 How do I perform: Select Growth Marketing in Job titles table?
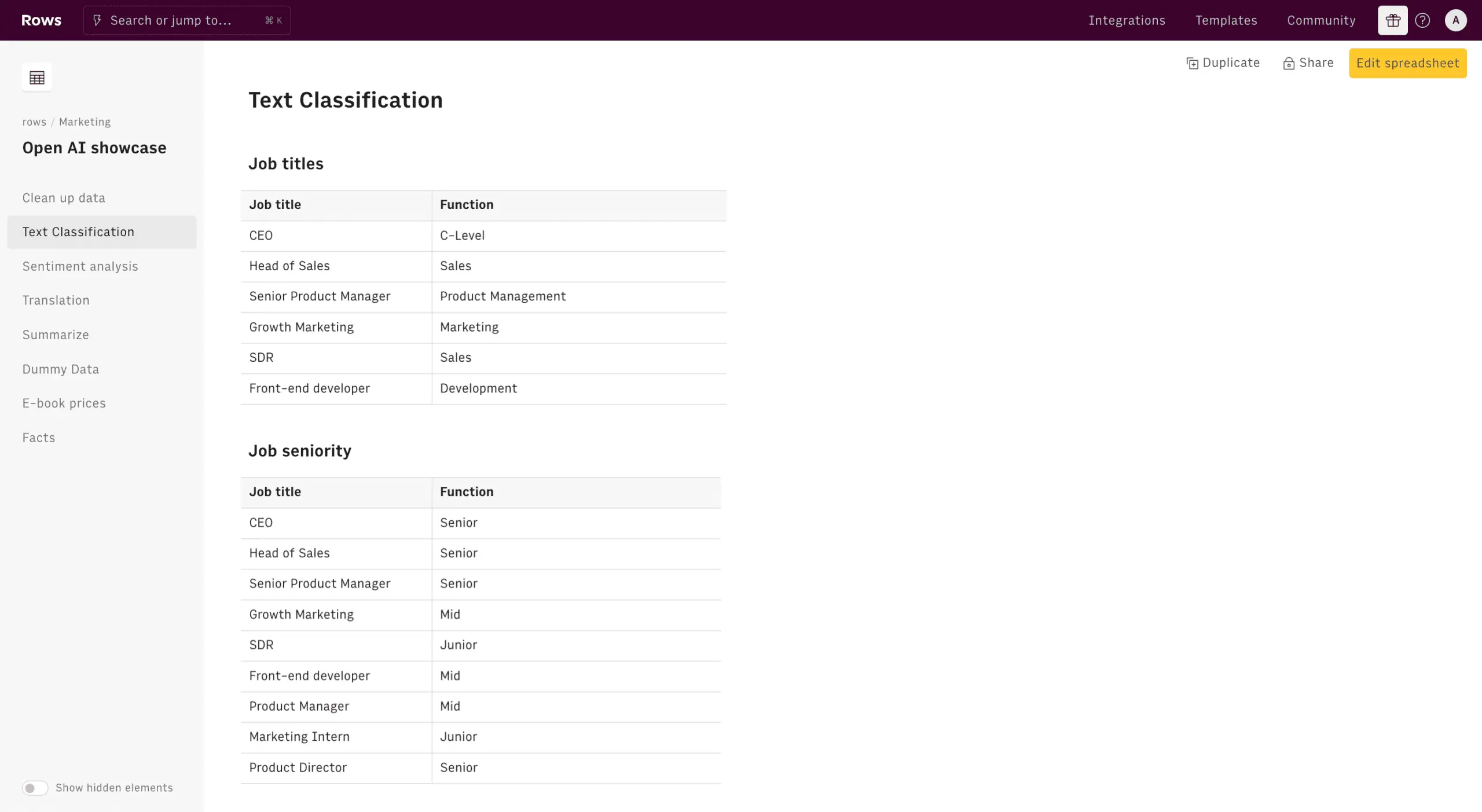pos(336,327)
